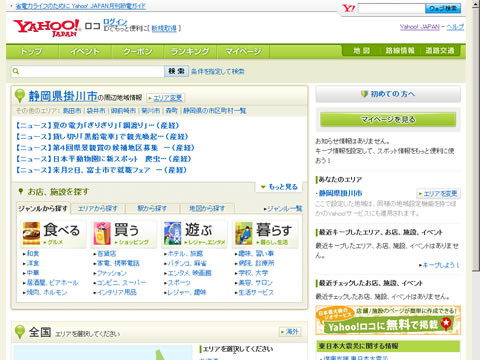Click the マイページを見る green button
480x360 pixels.
(388, 120)
